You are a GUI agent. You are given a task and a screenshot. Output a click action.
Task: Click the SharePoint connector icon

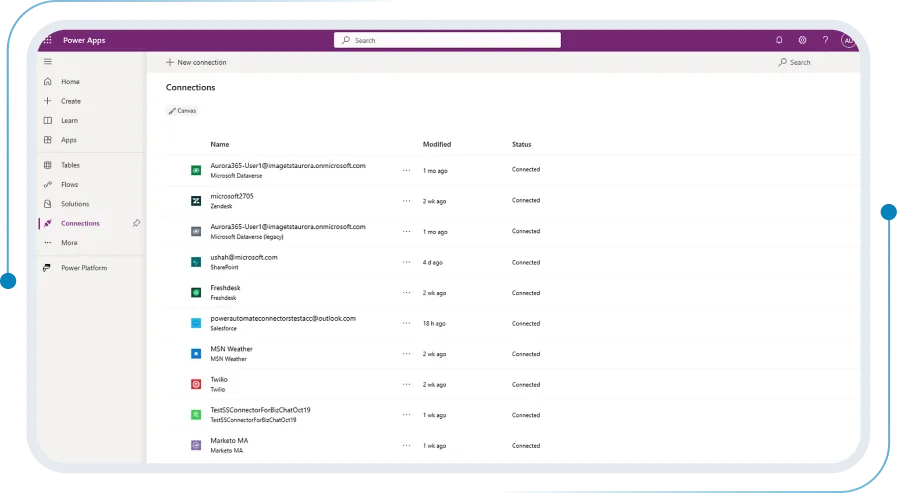tap(196, 262)
